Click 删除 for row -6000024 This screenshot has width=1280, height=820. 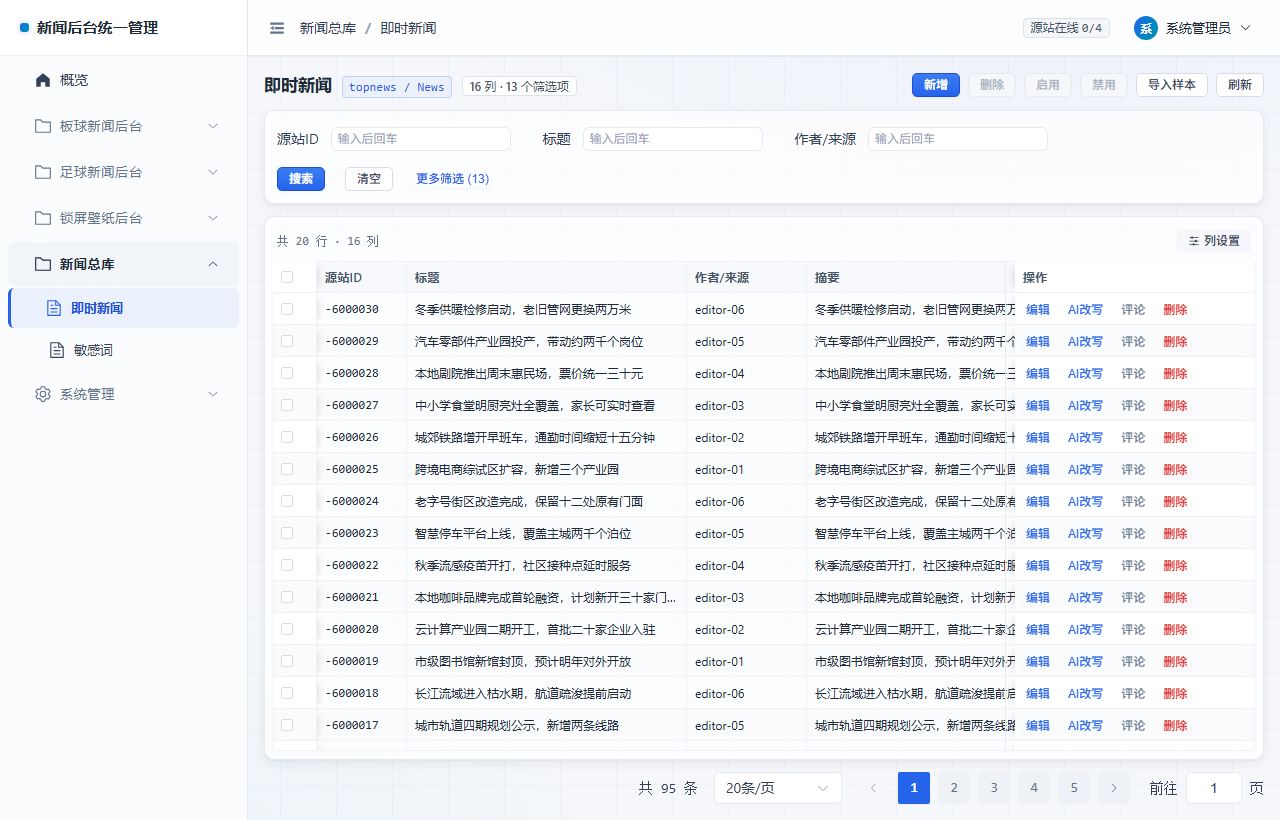1175,502
